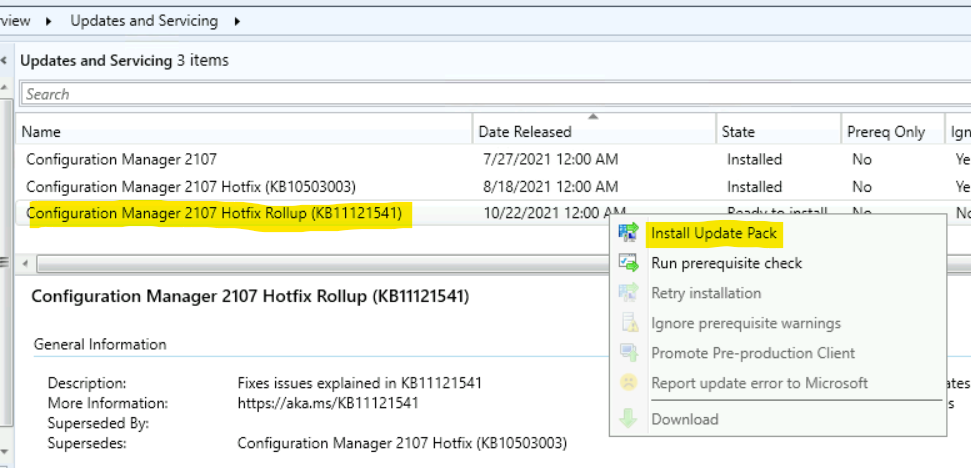The height and width of the screenshot is (468, 971).
Task: Click the 8/18/2021 12:00 AM date cell
Action: [x=551, y=186]
